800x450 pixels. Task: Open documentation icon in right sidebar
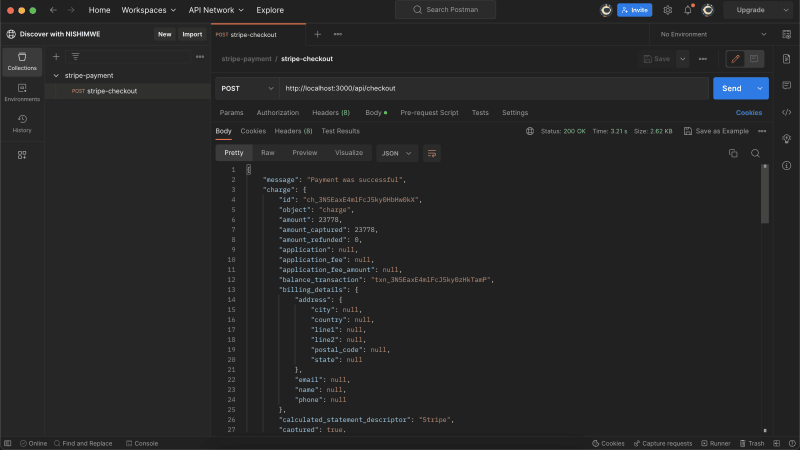tap(786, 59)
